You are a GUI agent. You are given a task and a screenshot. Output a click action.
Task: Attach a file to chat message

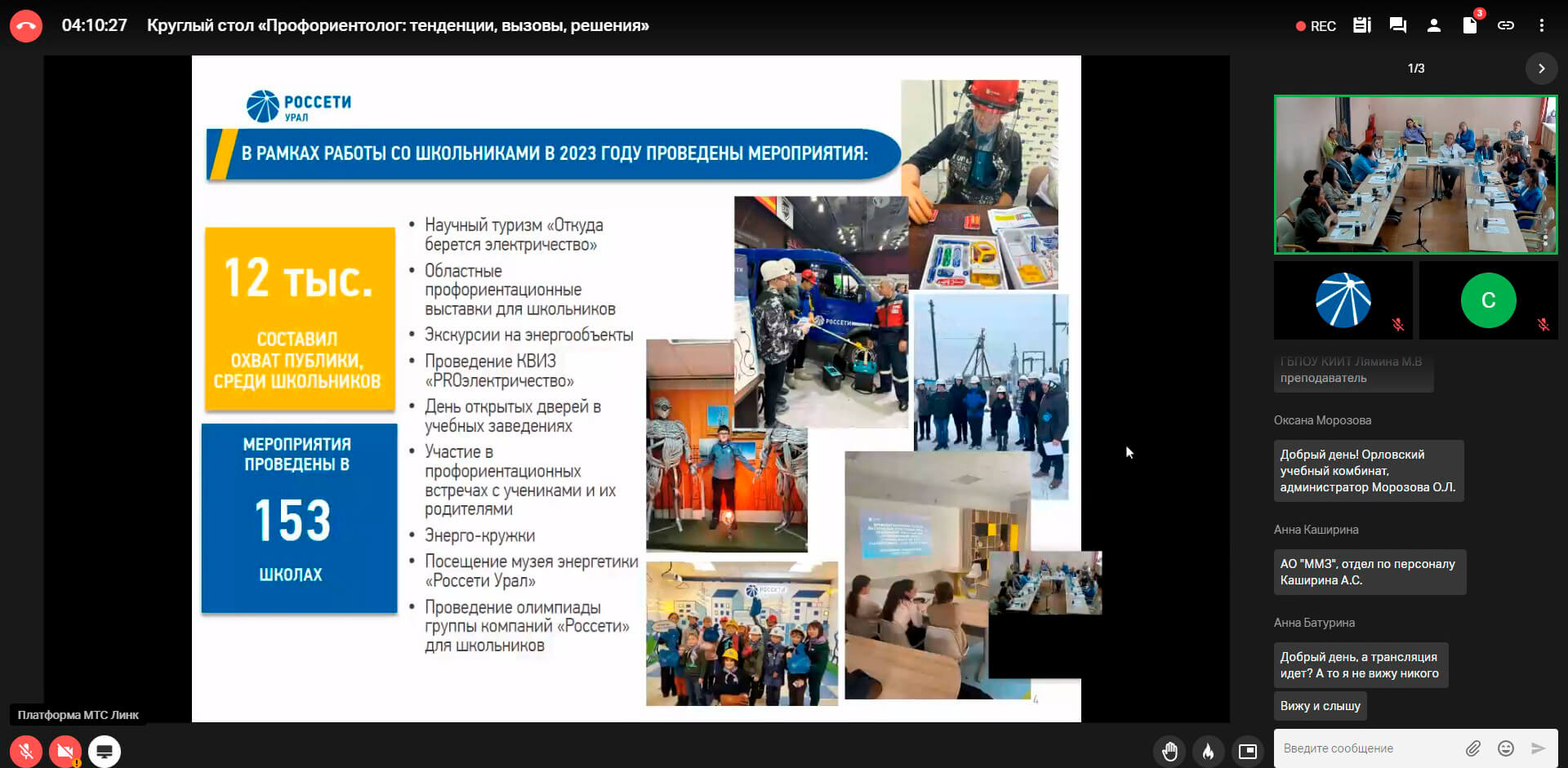tap(1473, 748)
